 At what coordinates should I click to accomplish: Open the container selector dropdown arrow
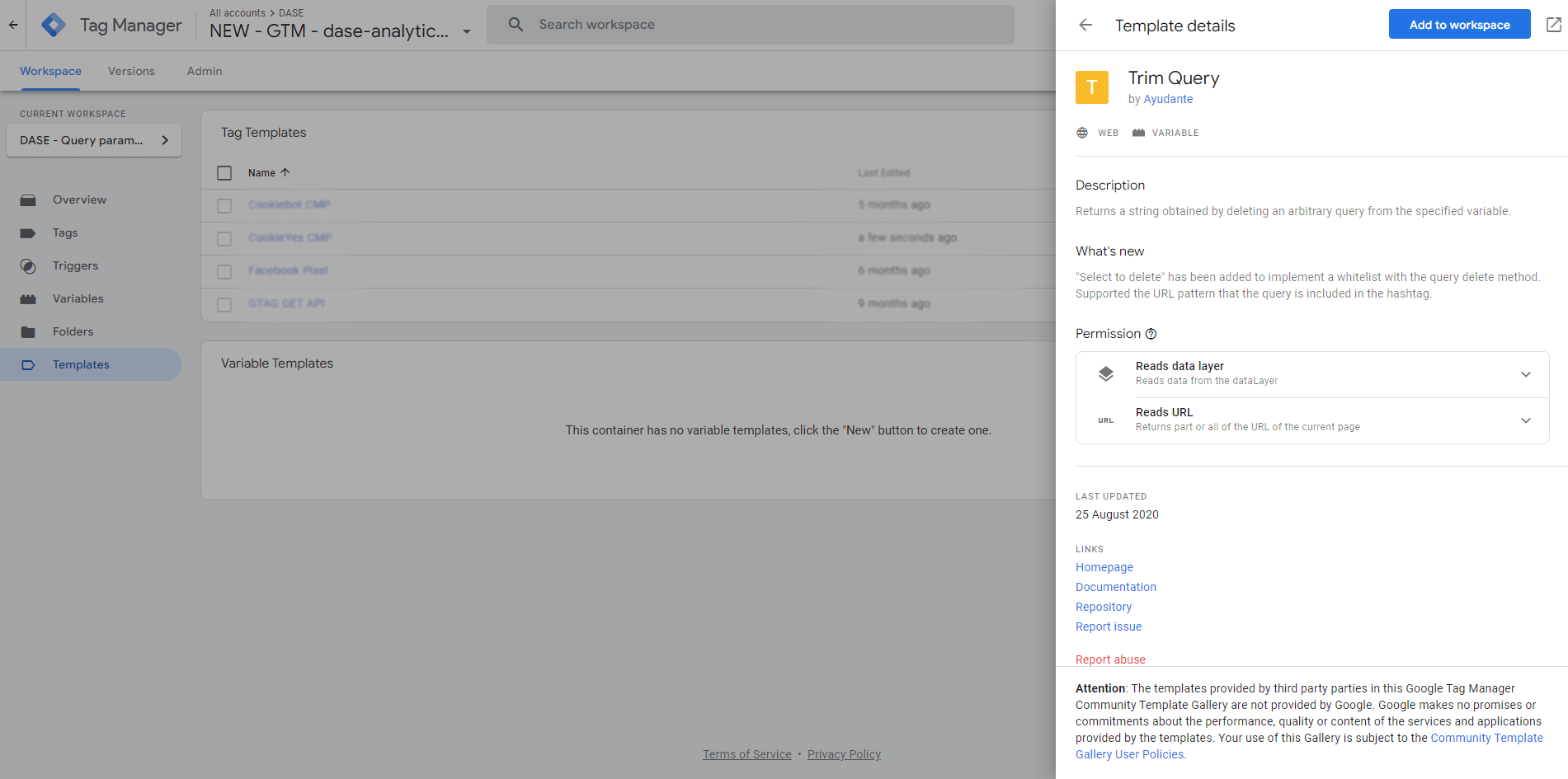(x=467, y=31)
